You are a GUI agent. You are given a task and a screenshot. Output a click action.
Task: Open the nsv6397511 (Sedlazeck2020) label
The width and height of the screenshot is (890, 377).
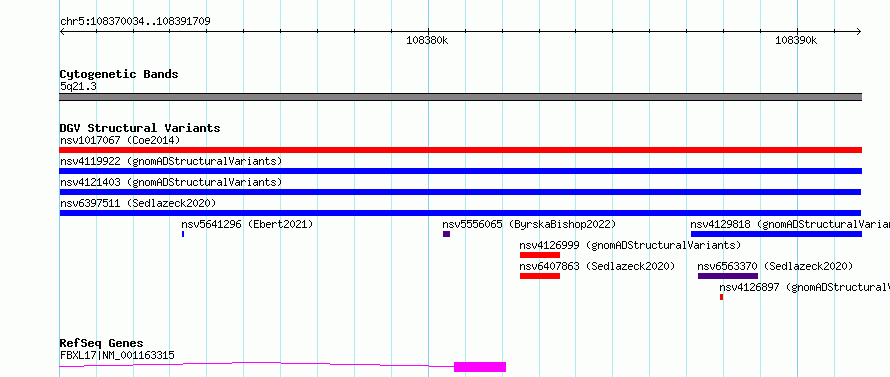tap(138, 203)
